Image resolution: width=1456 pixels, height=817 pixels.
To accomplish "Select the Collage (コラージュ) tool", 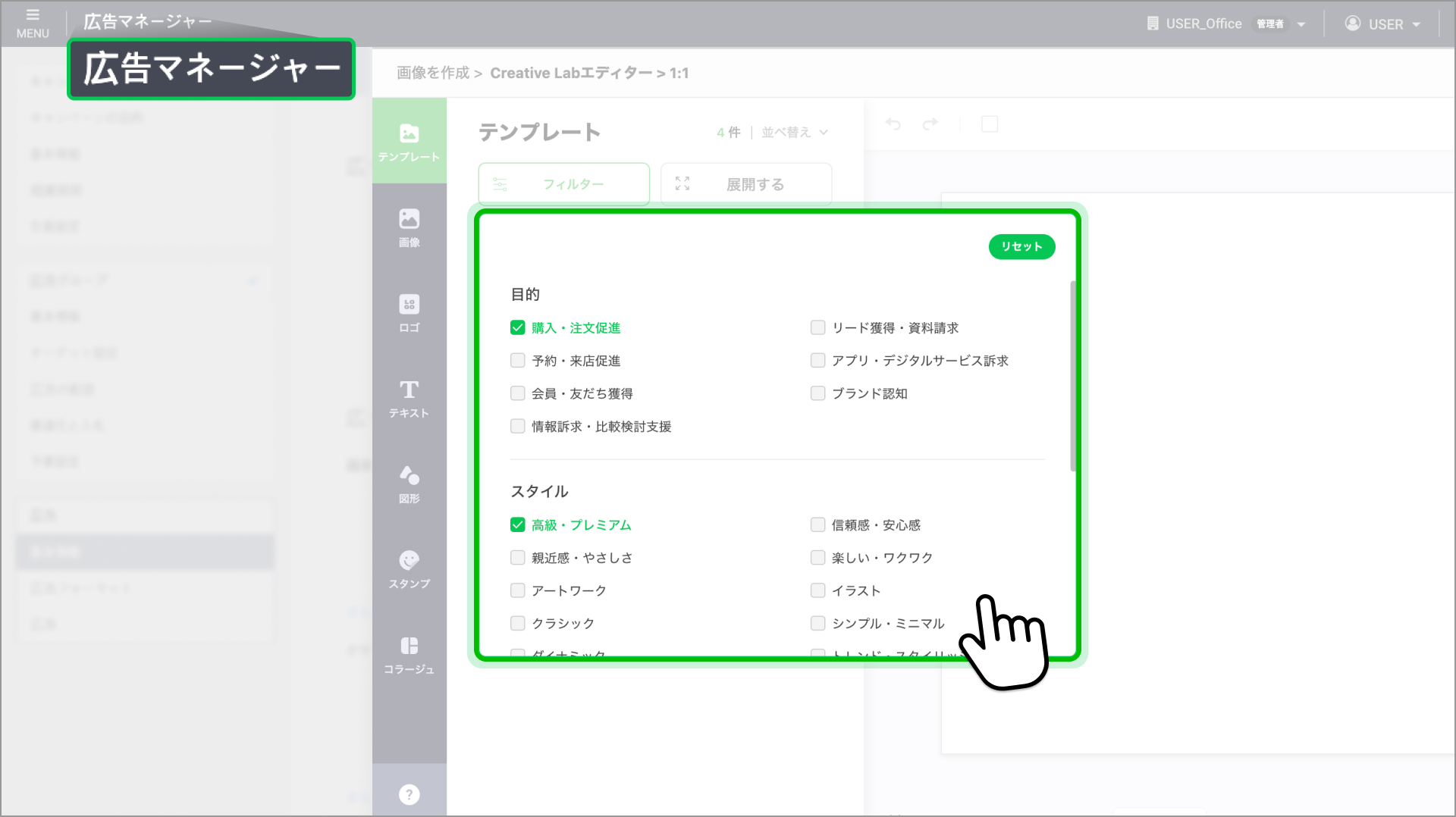I will (x=409, y=654).
